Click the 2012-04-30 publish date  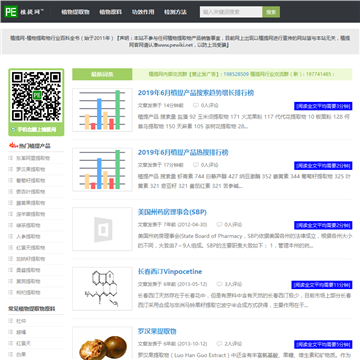click(x=193, y=224)
